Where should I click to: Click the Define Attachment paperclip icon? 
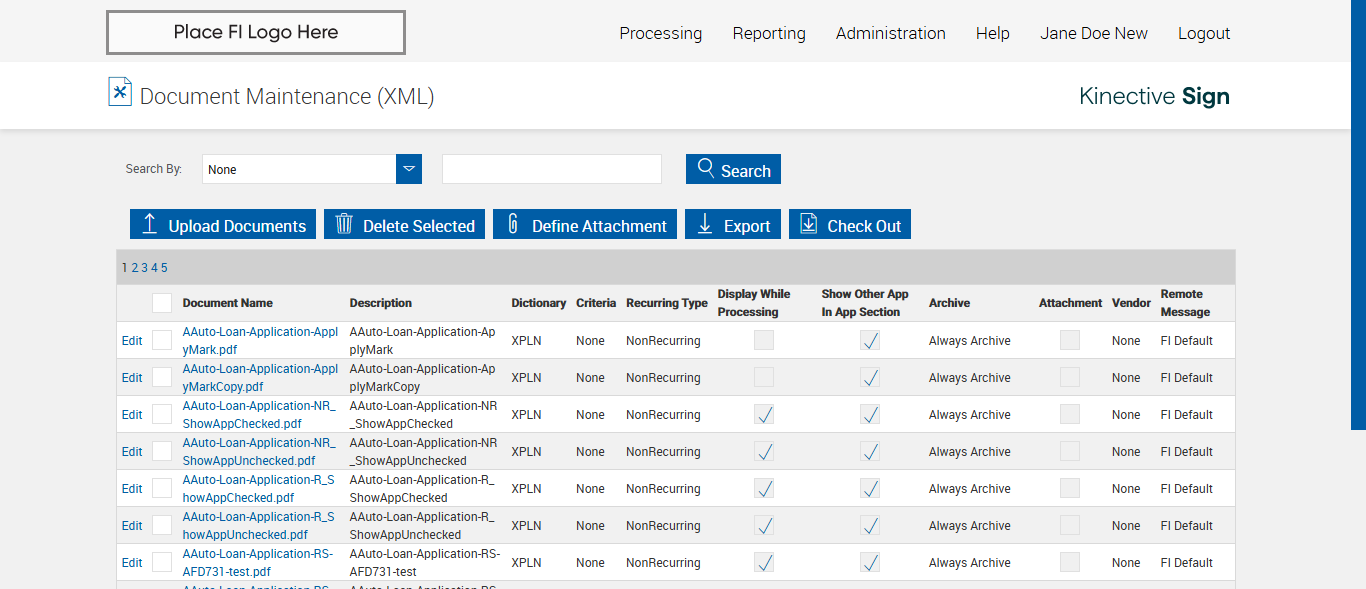coord(513,224)
